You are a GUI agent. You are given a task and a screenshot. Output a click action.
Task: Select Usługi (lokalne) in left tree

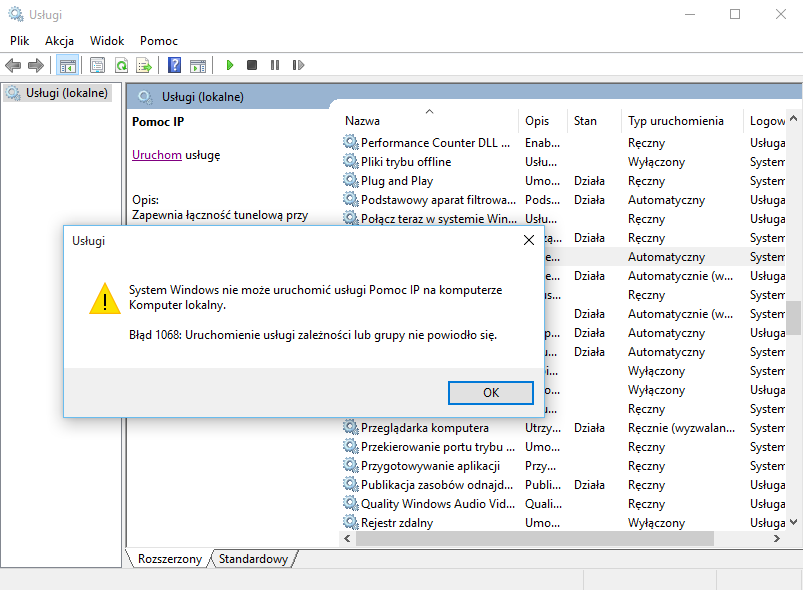pyautogui.click(x=57, y=93)
